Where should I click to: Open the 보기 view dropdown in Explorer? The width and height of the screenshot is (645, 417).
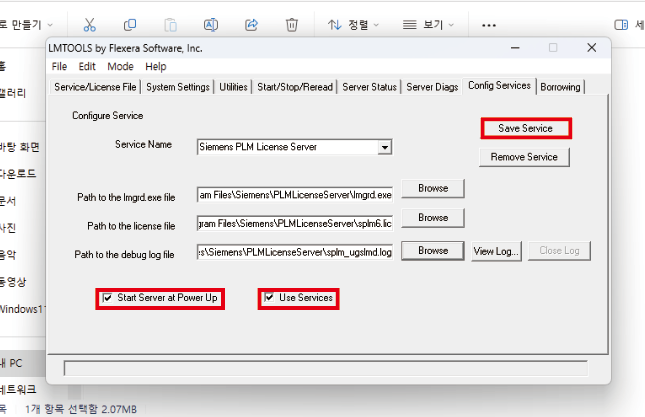428,25
